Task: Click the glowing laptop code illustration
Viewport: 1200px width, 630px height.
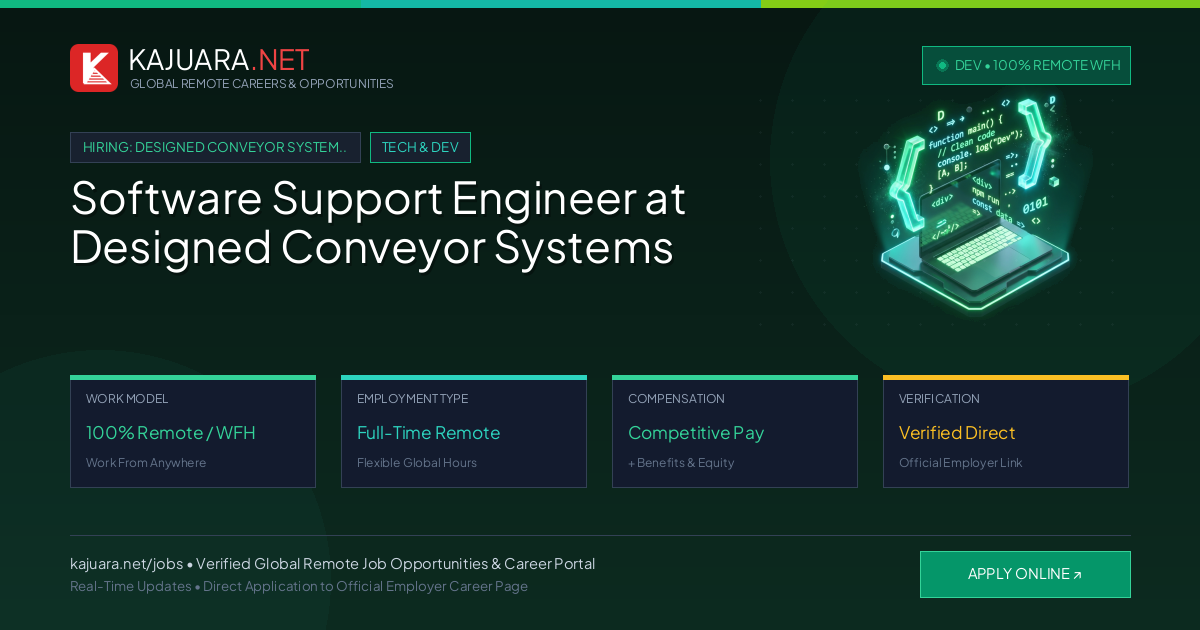Action: coord(973,201)
